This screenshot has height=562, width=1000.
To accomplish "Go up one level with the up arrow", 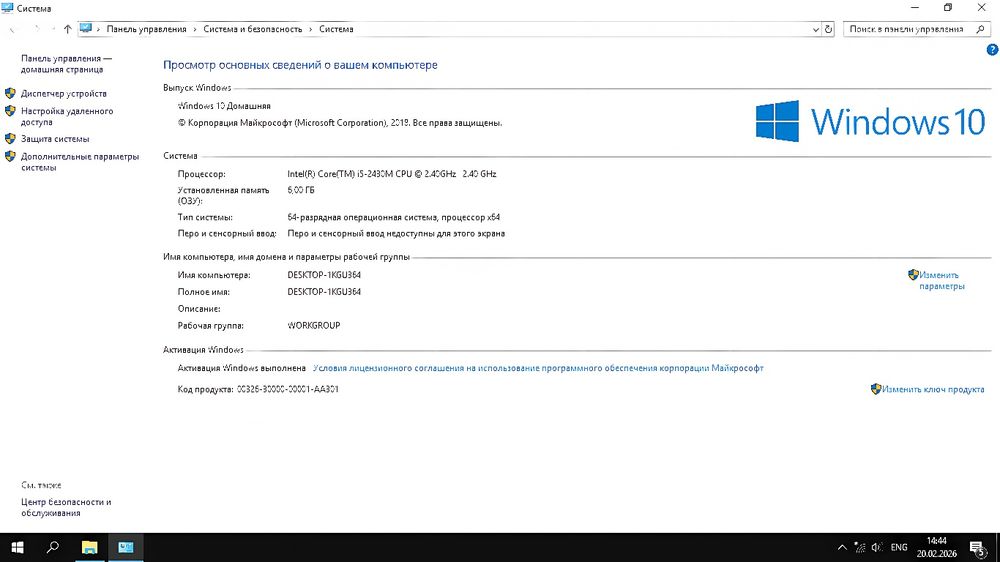I will [67, 29].
